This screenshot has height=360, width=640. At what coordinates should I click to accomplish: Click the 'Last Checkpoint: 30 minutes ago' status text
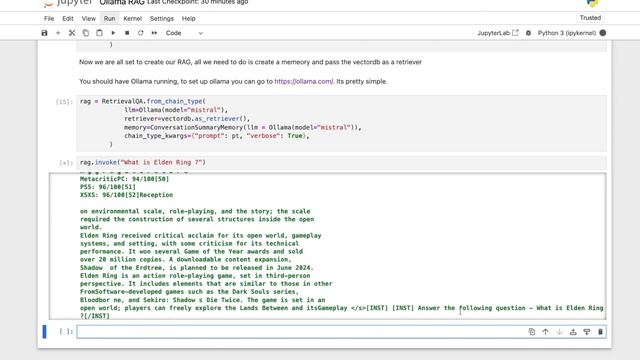tap(198, 2)
